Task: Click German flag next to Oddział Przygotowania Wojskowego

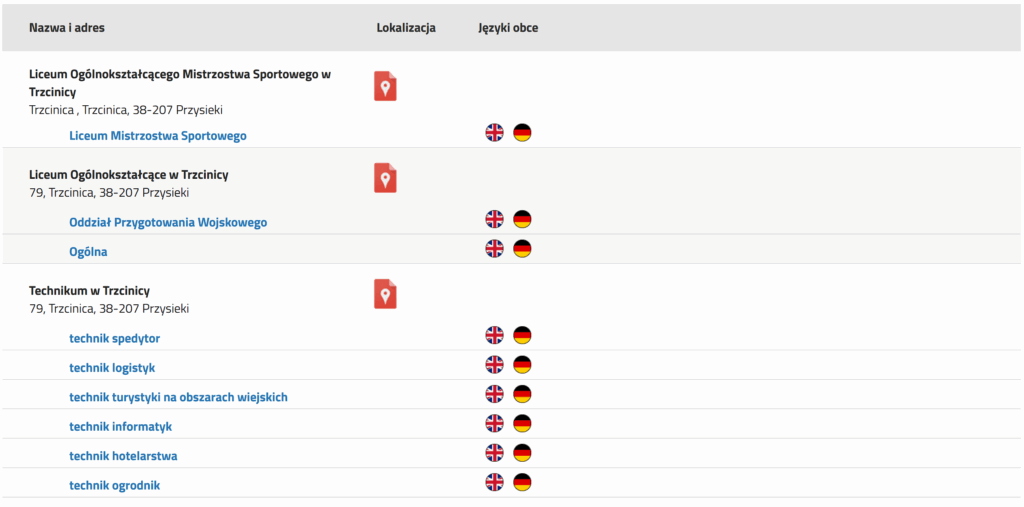Action: (522, 219)
